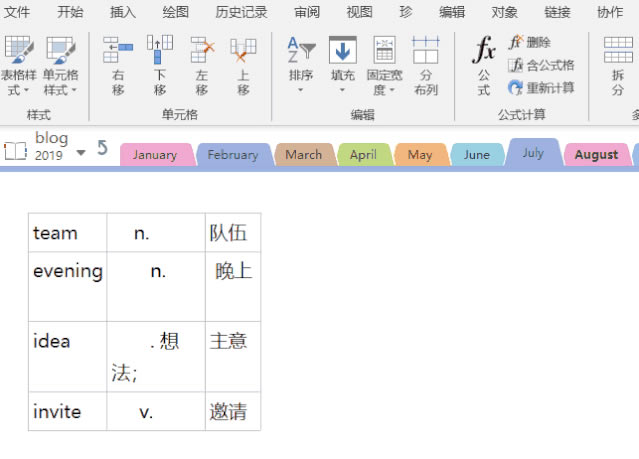This screenshot has width=639, height=459.
Task: Click 重新计算 recalculate button
Action: coord(541,88)
